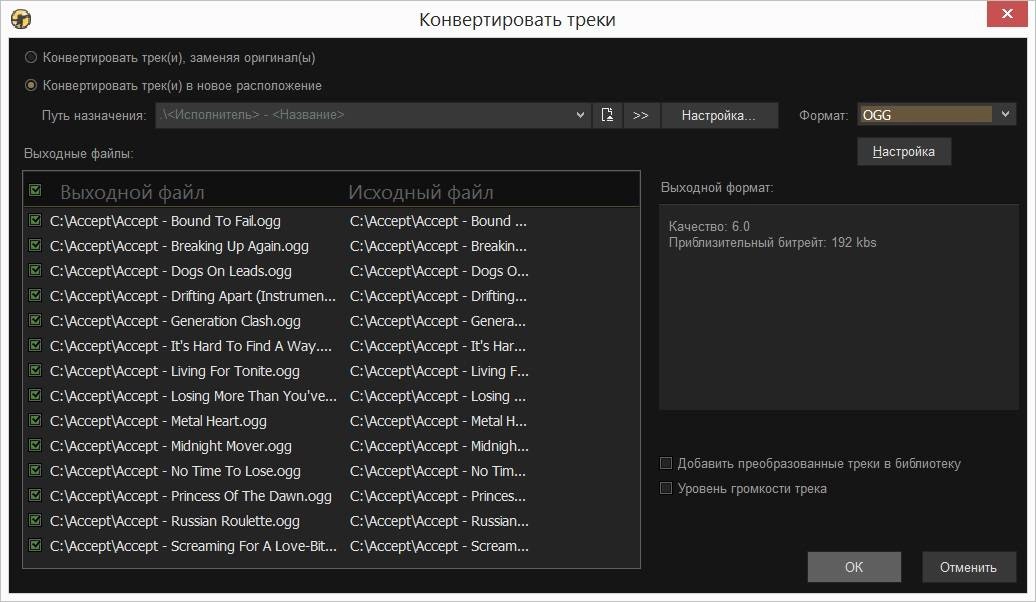The image size is (1036, 602).
Task: Select output file Accept - Generation Clash.ogg
Action: 175,321
